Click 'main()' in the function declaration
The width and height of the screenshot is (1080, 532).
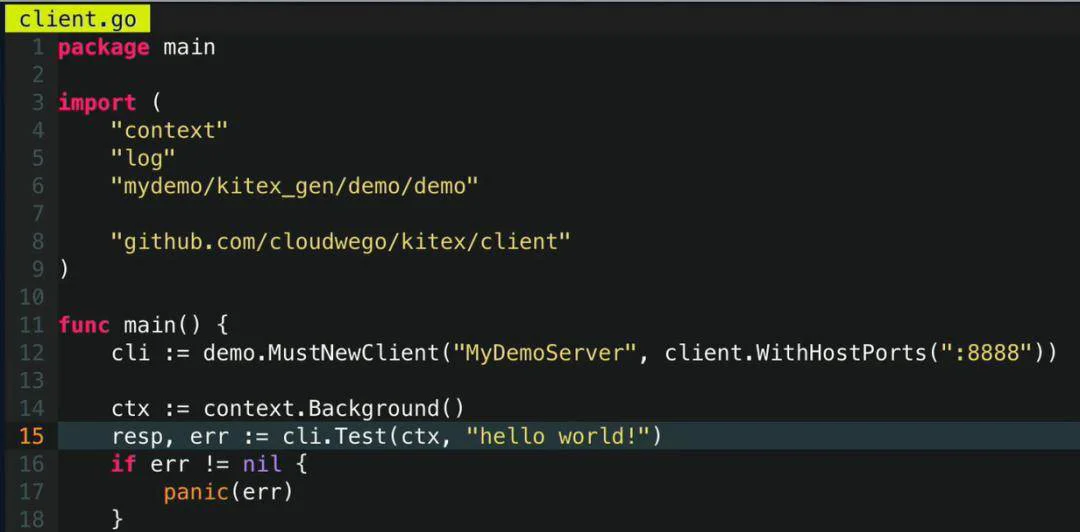tap(162, 325)
